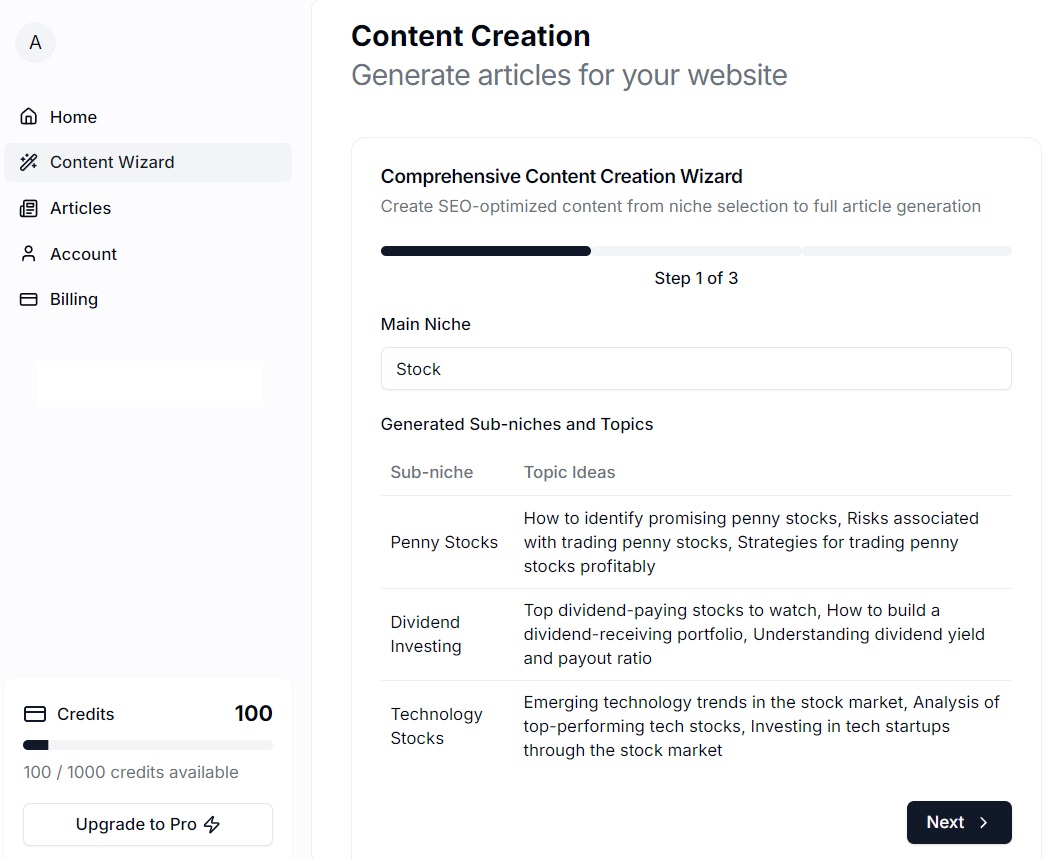Click the Account person icon
1049x859 pixels.
(x=28, y=254)
